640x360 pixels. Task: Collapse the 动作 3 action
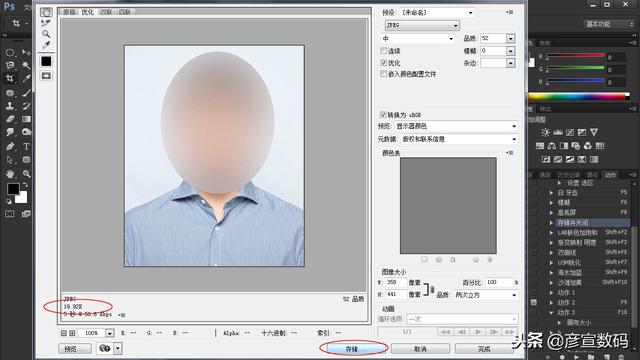[x=551, y=313]
